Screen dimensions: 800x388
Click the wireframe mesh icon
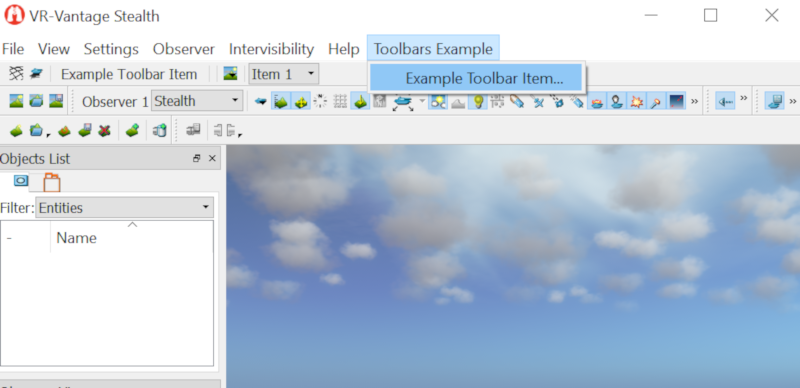[16, 74]
